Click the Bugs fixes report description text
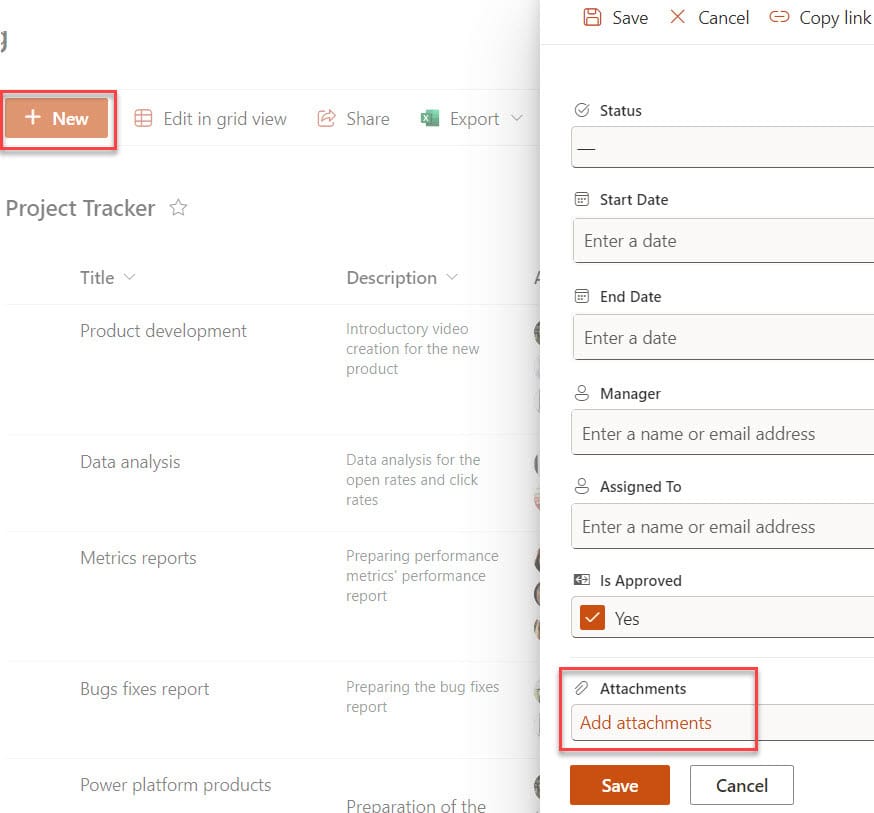874x813 pixels. (x=422, y=697)
